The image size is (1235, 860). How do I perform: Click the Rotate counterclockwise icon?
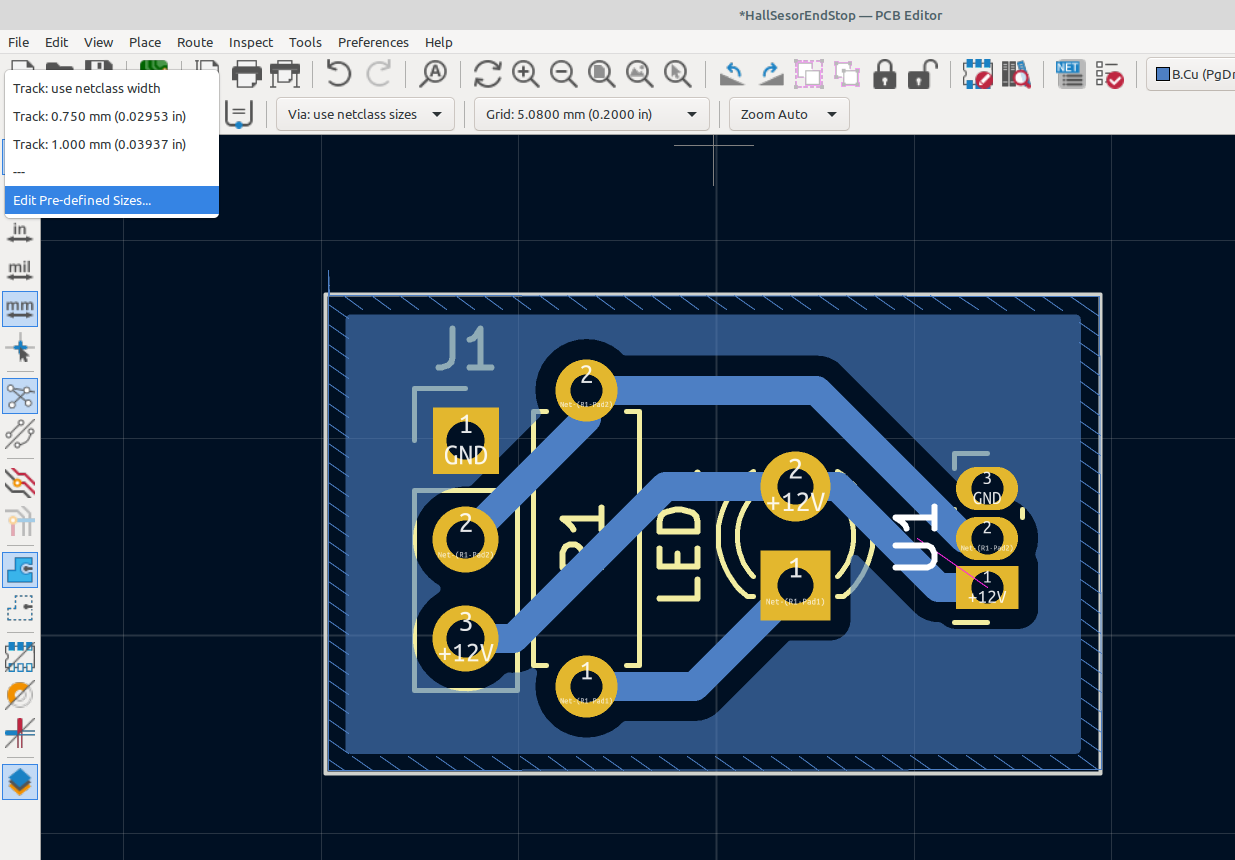click(x=733, y=74)
